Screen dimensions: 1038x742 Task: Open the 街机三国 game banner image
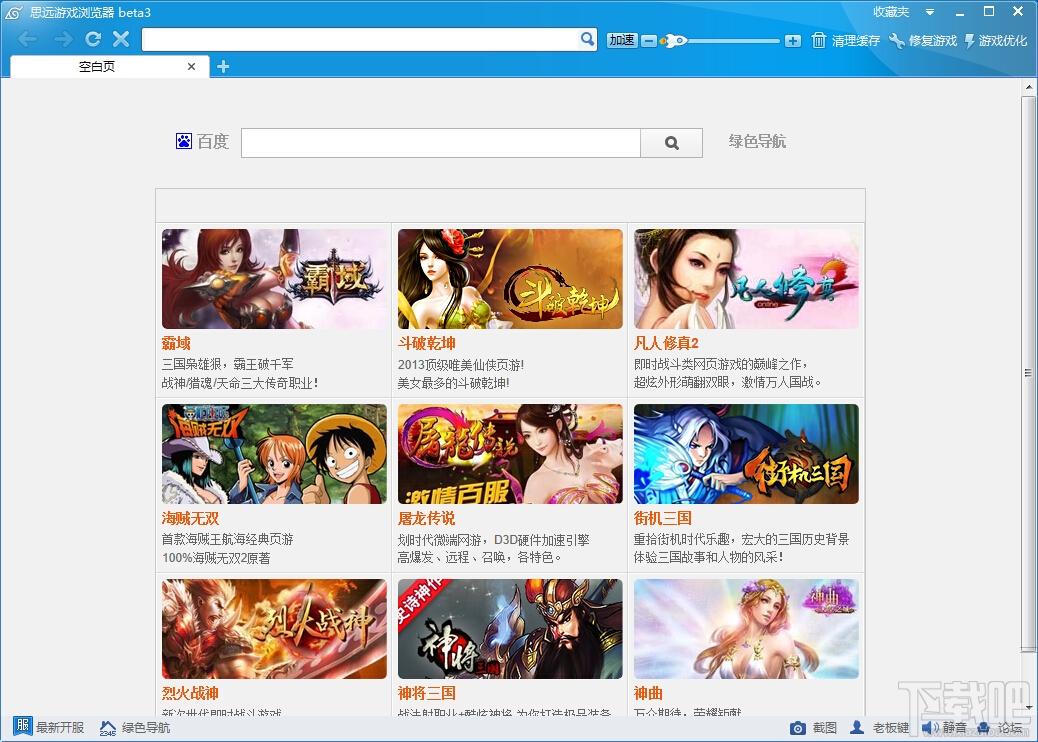pos(746,454)
